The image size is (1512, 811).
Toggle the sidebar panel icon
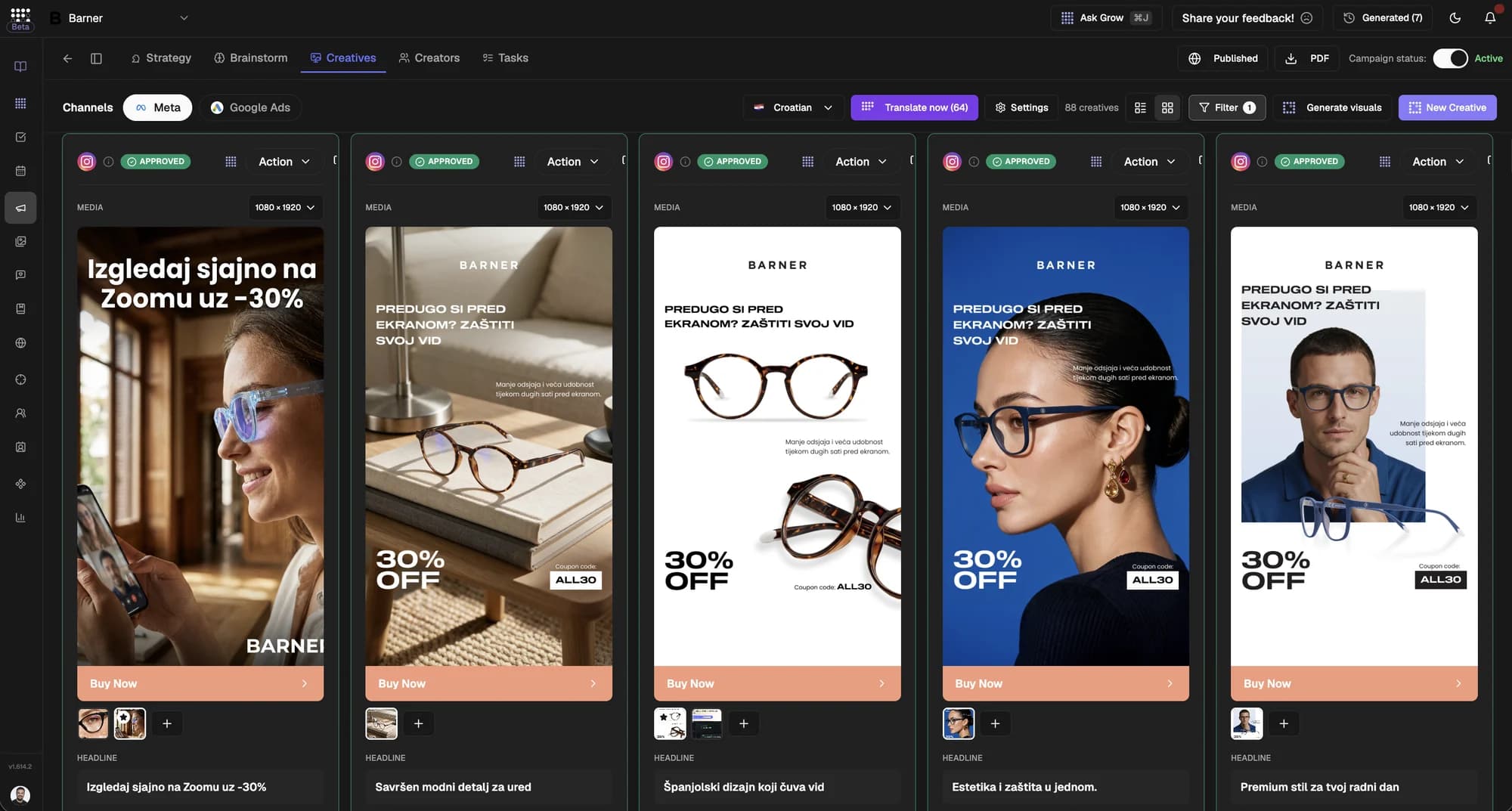(96, 58)
